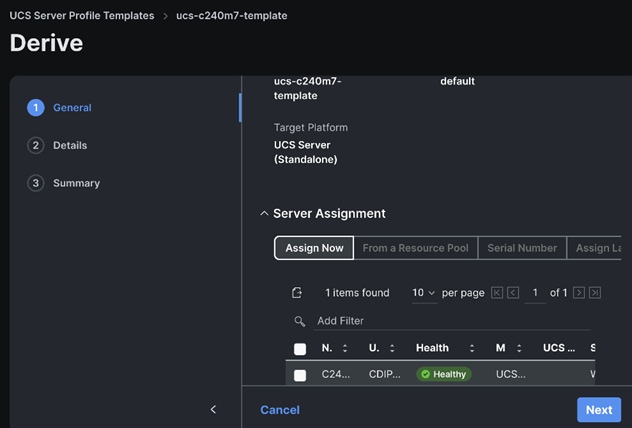Check the C24... server row checkbox

pyautogui.click(x=300, y=375)
